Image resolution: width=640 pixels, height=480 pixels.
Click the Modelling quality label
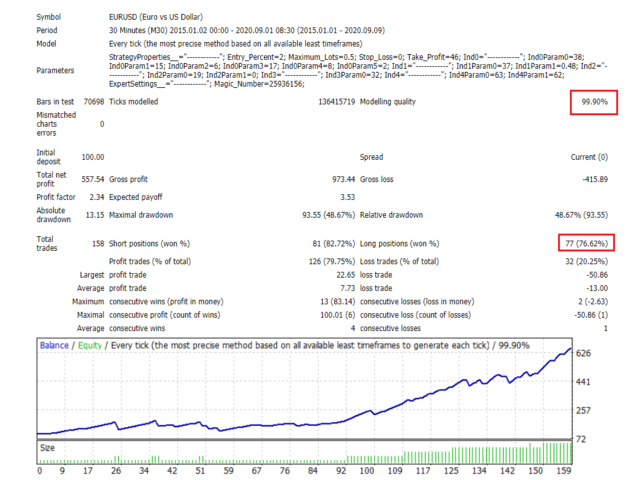coord(388,102)
